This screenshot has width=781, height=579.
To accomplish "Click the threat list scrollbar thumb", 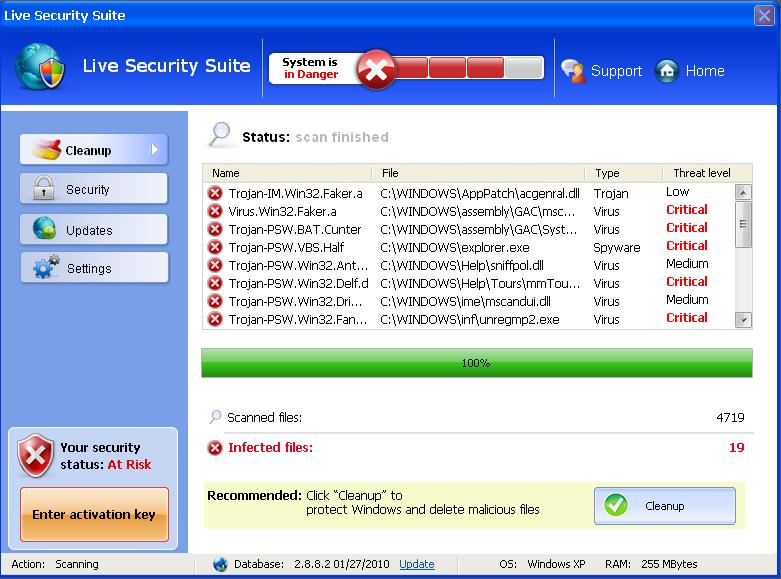I will point(743,224).
